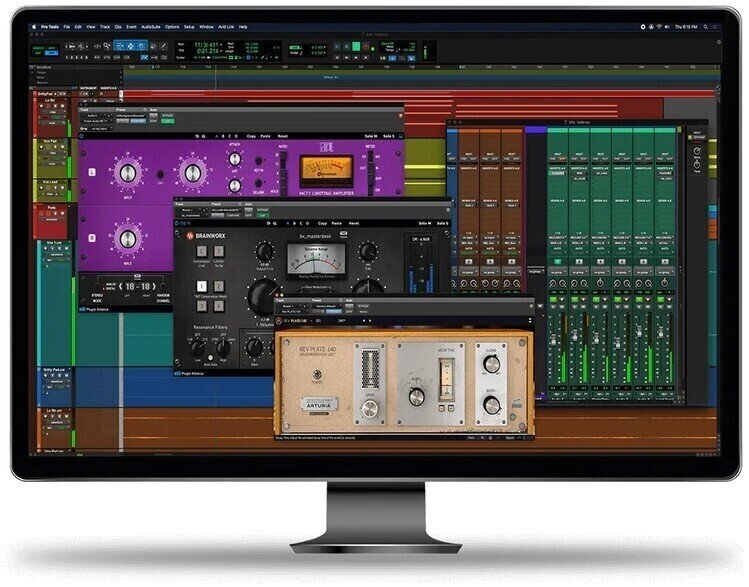Click the green Play transport button

click(x=356, y=47)
